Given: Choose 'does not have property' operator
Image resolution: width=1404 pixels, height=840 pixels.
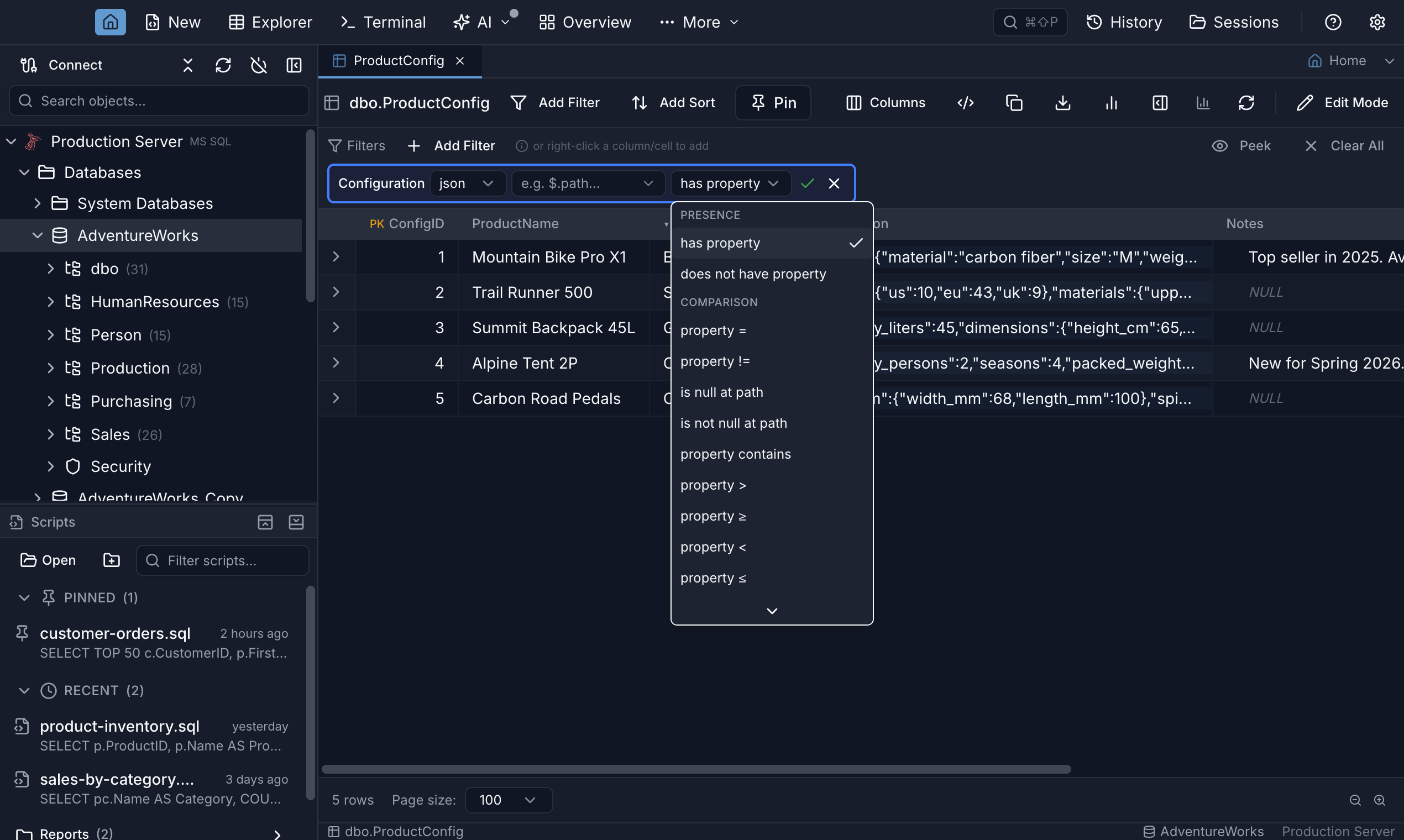Looking at the screenshot, I should [x=771, y=274].
